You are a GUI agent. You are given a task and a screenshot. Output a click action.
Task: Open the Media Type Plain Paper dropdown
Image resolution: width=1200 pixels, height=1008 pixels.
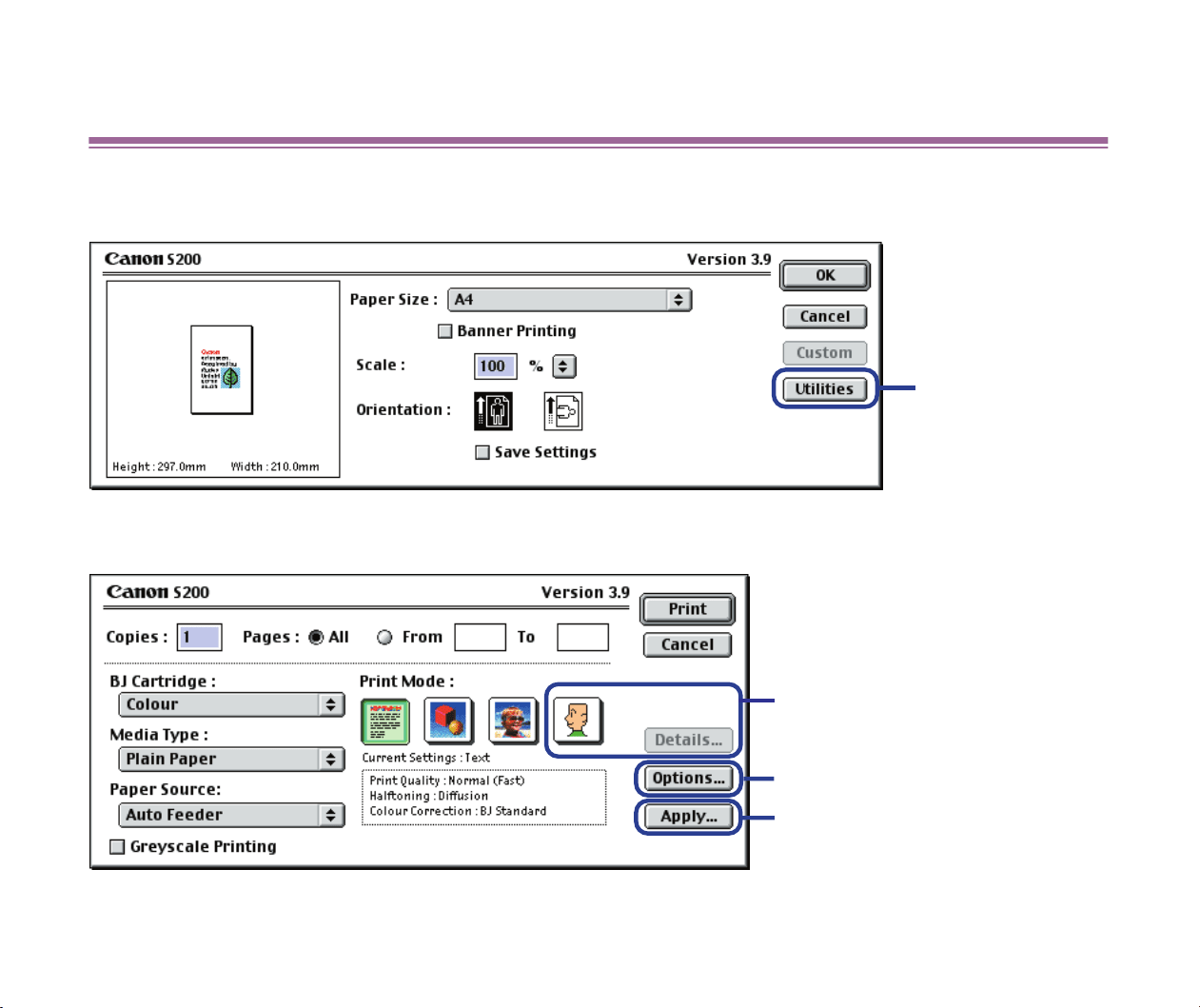click(231, 759)
